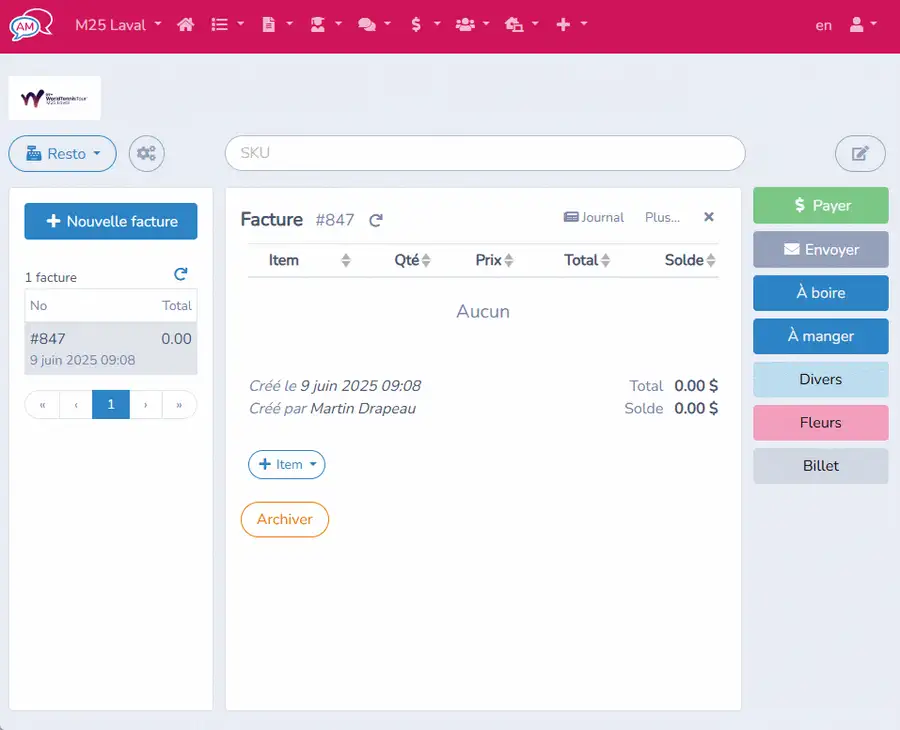The width and height of the screenshot is (900, 730).
Task: Refresh the invoice list
Action: (181, 274)
